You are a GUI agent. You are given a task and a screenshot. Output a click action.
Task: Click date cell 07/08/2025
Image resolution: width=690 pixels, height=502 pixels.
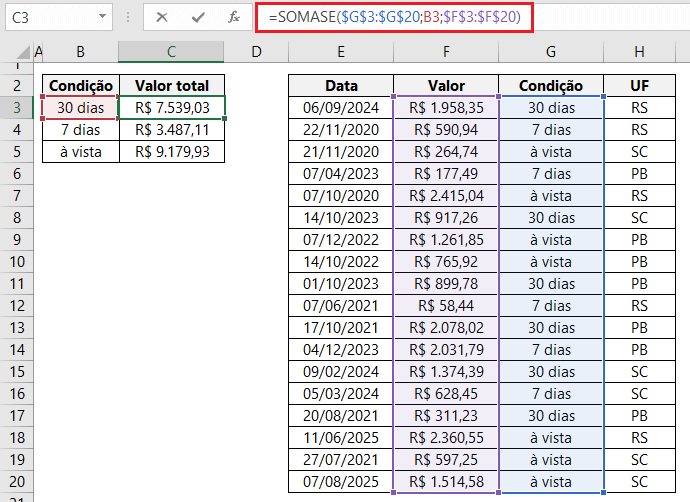341,481
